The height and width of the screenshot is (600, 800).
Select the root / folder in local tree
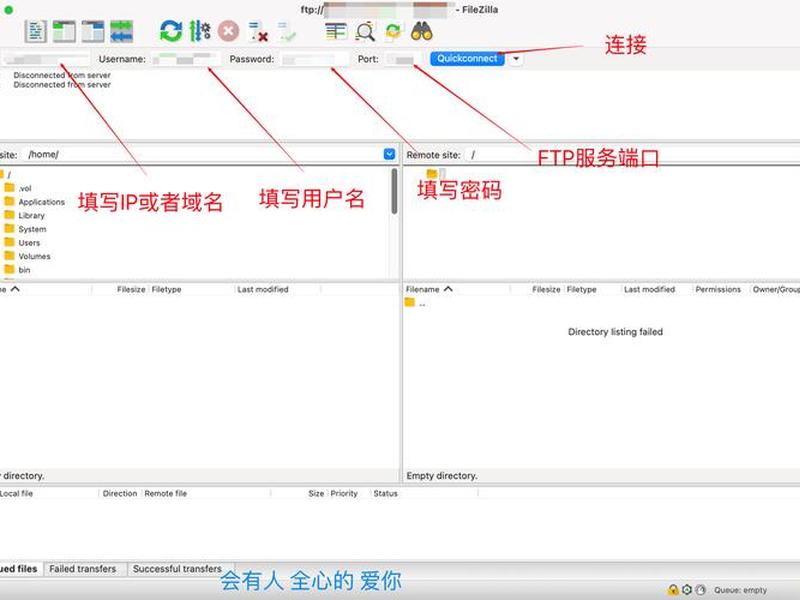(9, 174)
